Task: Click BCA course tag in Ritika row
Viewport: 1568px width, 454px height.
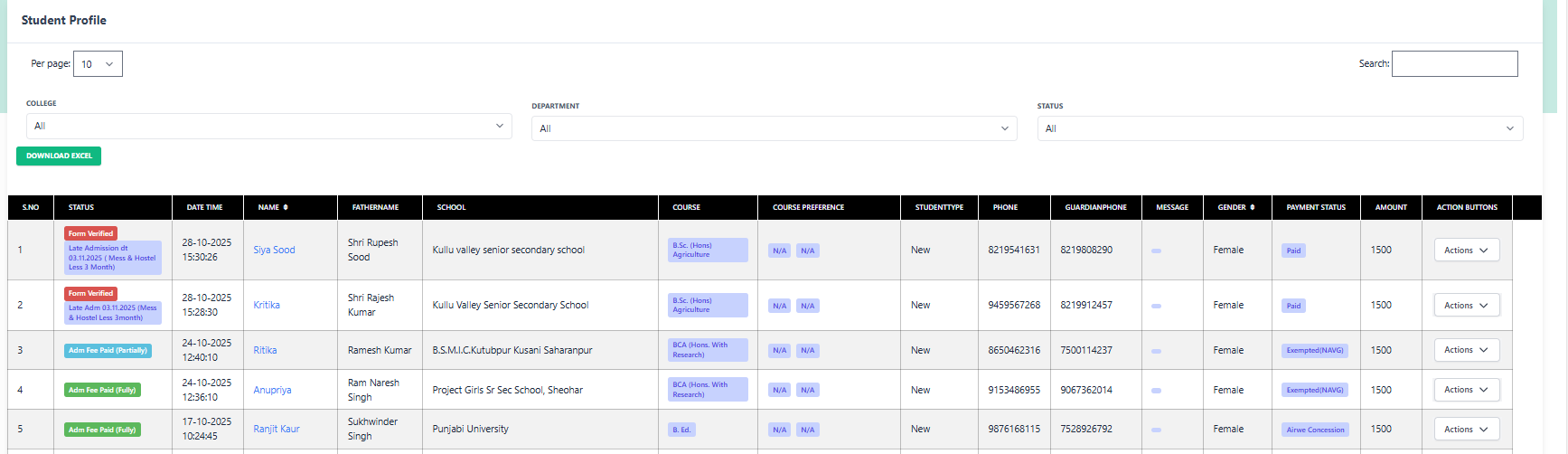Action: point(708,350)
